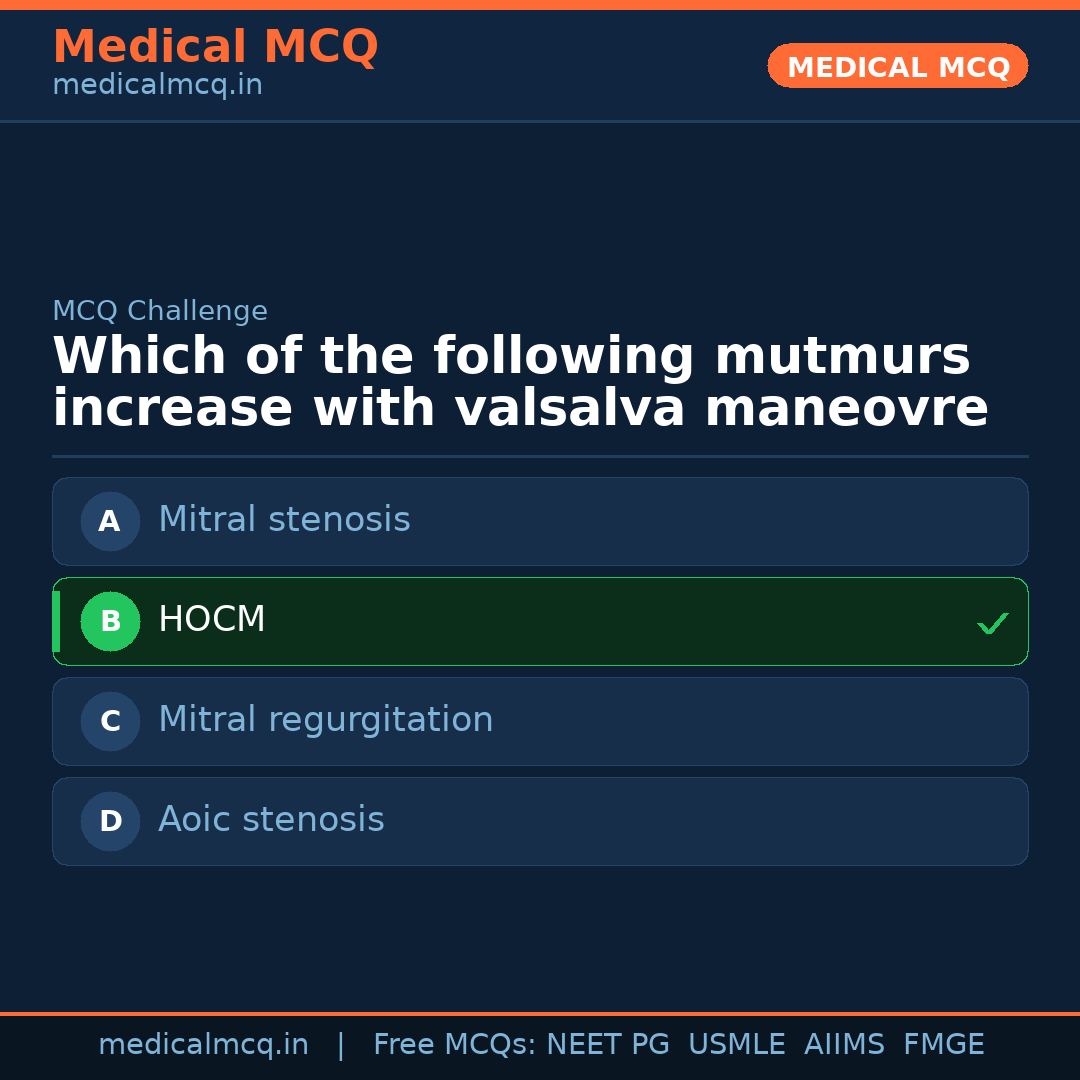
Task: Click the circular D badge icon
Action: point(110,821)
